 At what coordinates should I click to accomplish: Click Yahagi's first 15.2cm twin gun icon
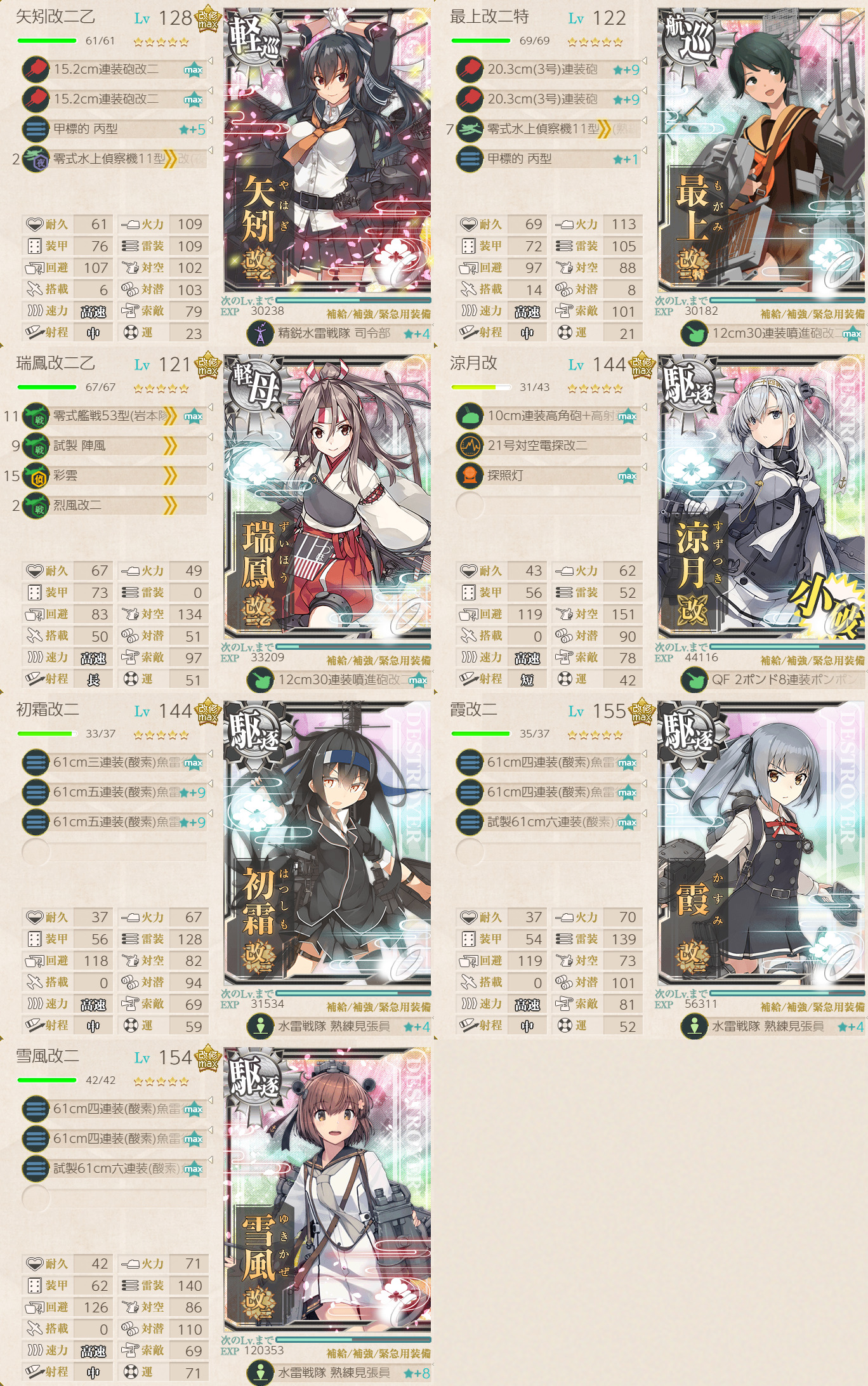click(x=36, y=69)
